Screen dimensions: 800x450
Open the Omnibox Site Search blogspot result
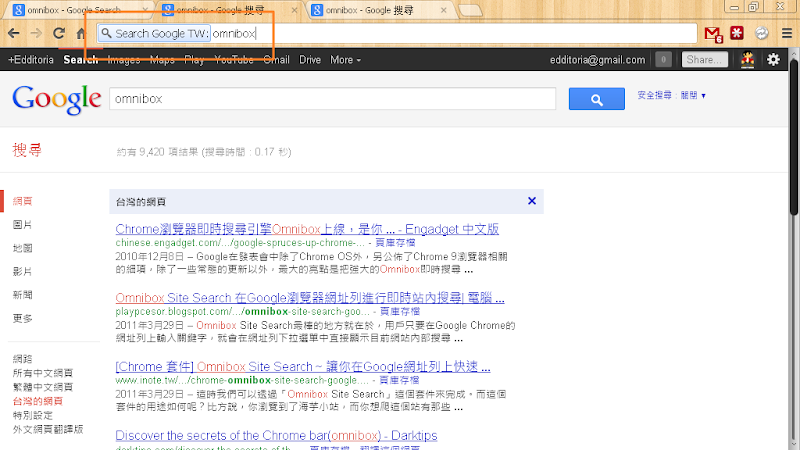(310, 298)
